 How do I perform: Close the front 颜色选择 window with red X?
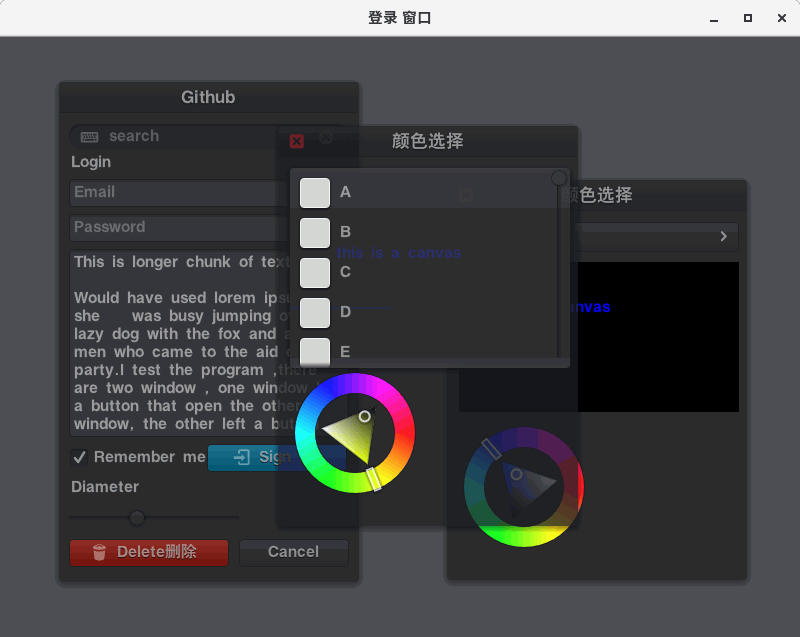coord(296,141)
